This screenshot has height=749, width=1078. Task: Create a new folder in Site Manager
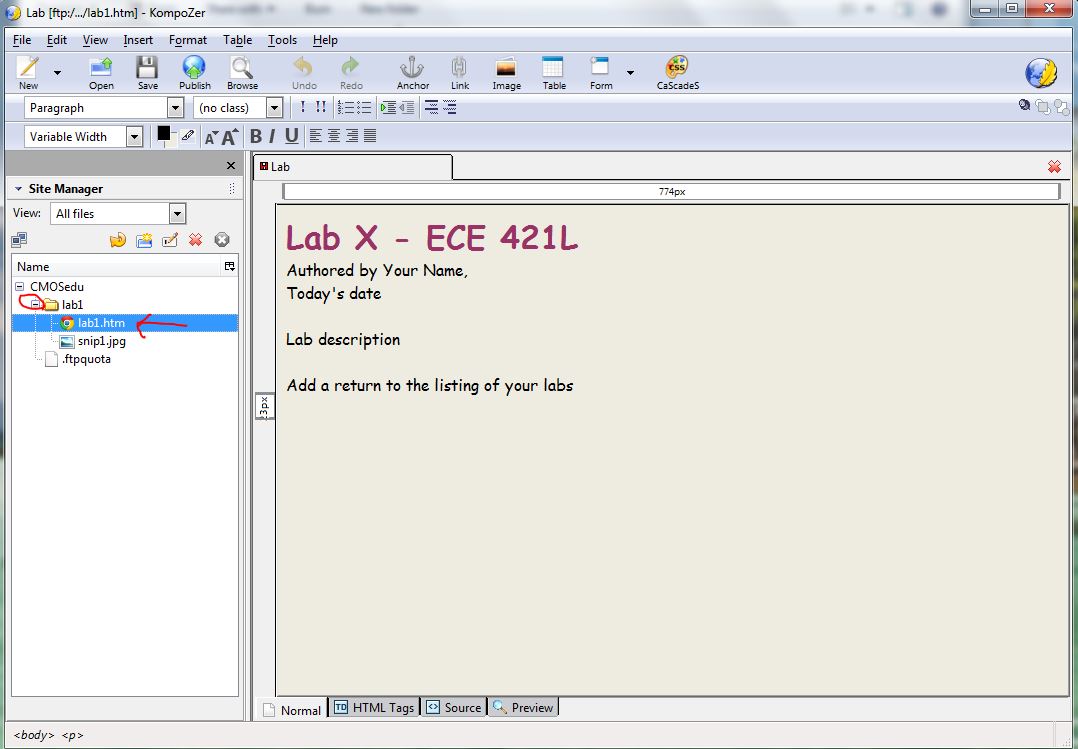click(144, 240)
